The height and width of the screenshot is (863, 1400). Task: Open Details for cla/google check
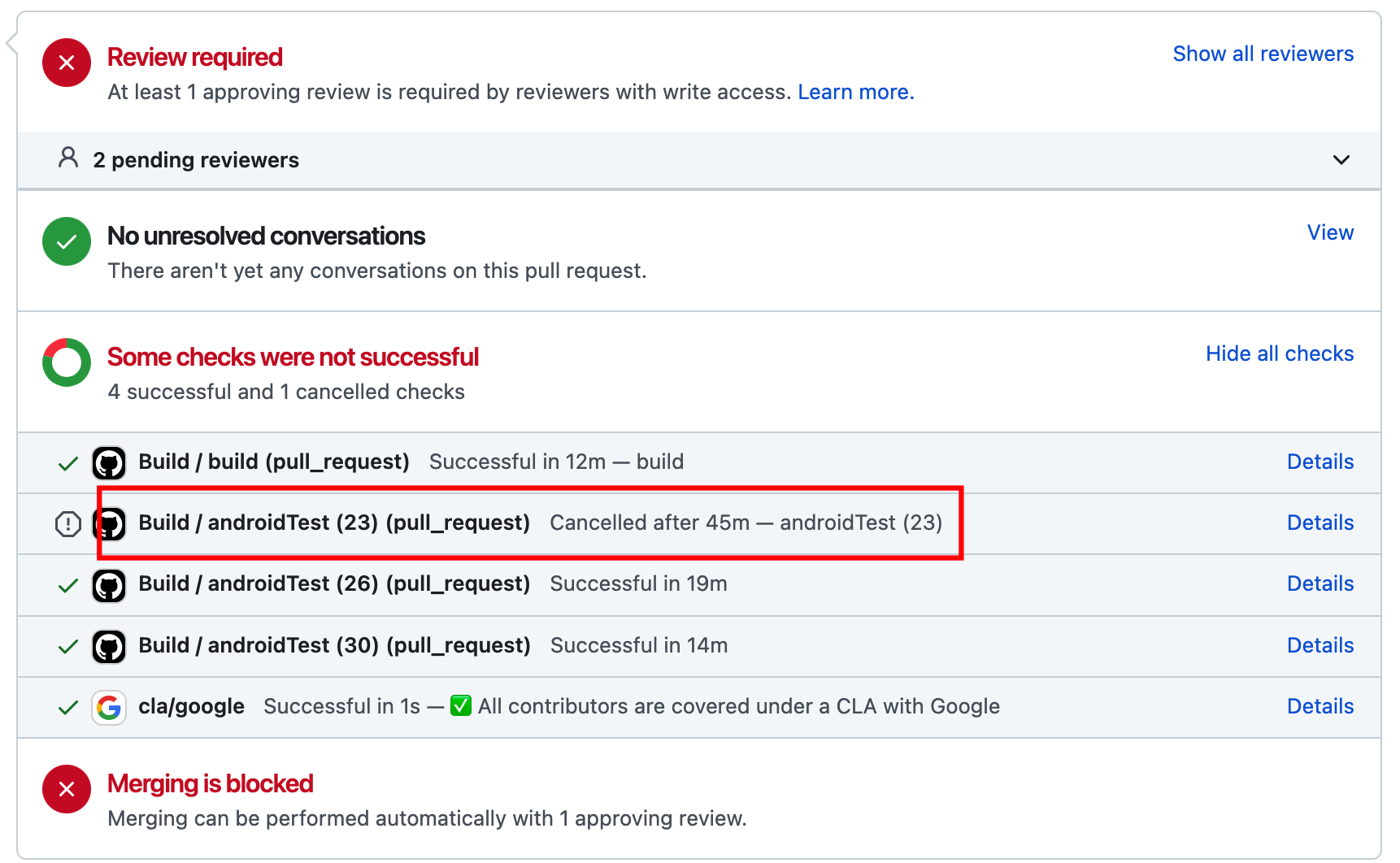coord(1320,706)
